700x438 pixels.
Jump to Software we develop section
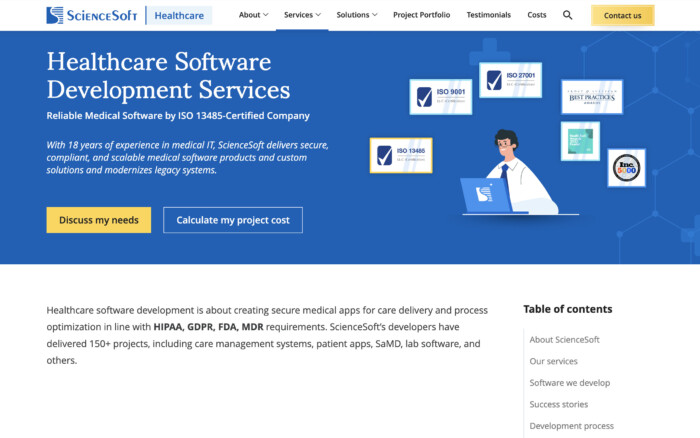point(570,383)
